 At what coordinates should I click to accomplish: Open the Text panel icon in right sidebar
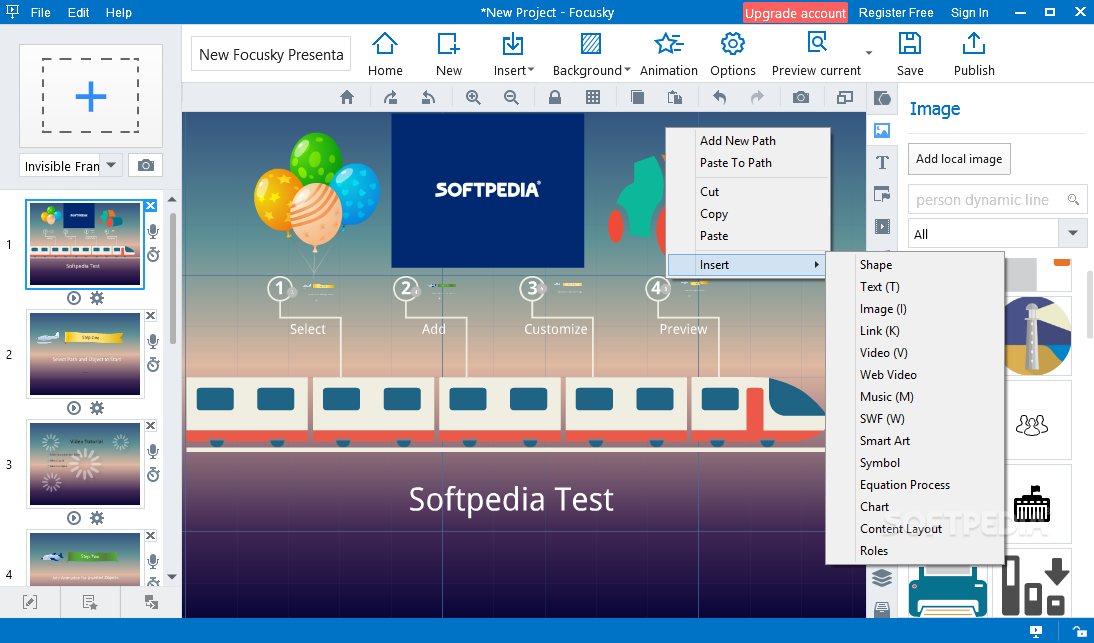pos(882,162)
